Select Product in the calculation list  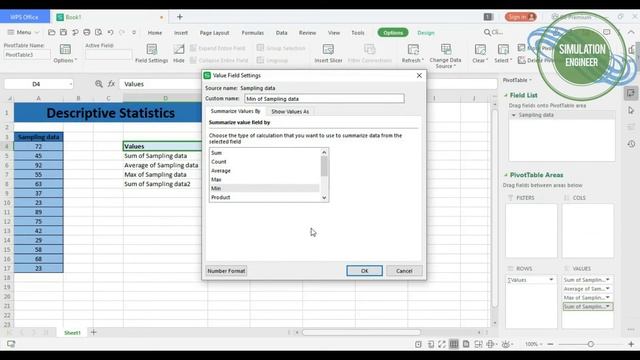(x=264, y=197)
